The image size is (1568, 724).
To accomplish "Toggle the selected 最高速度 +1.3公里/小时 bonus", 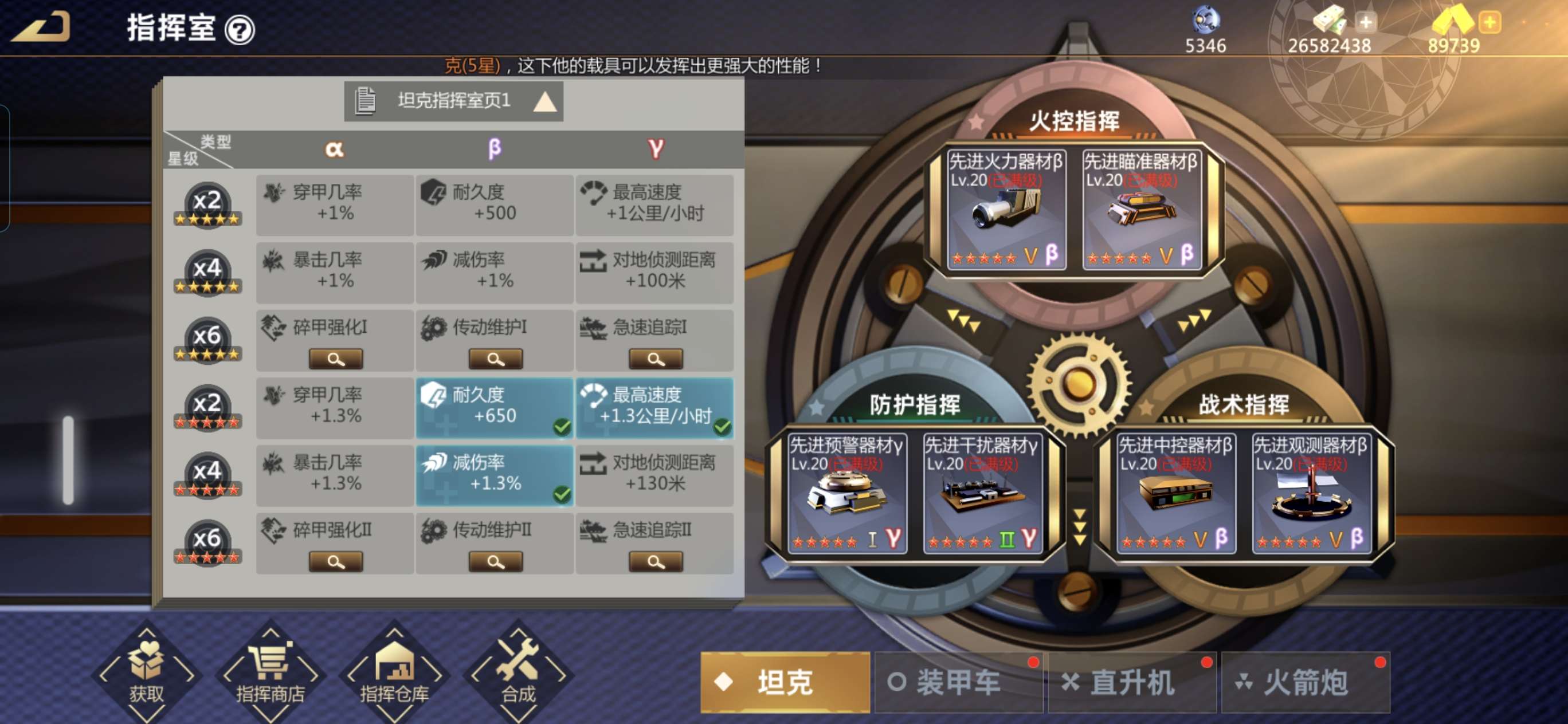I will coord(655,408).
